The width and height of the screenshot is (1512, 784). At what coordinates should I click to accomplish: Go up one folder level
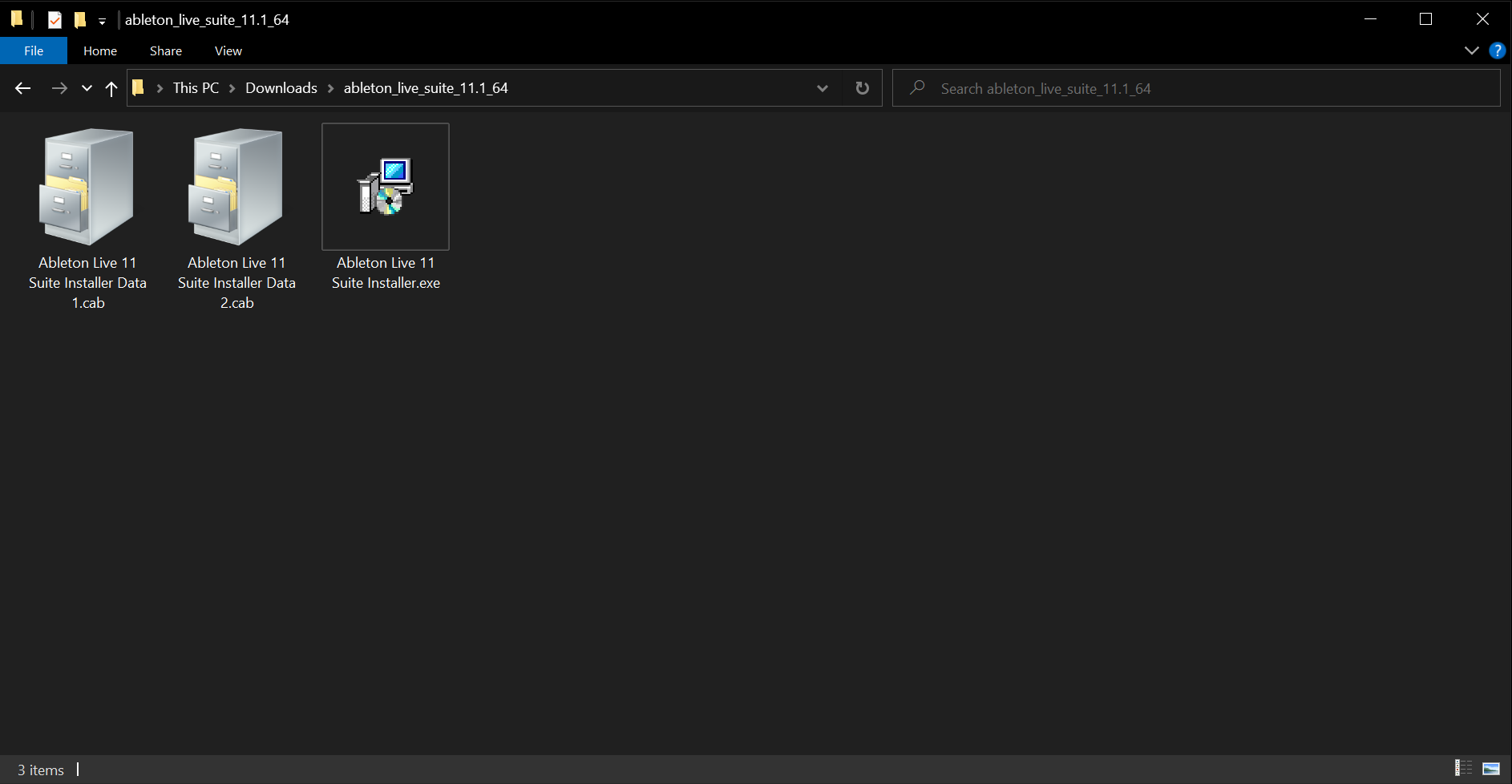pyautogui.click(x=111, y=88)
